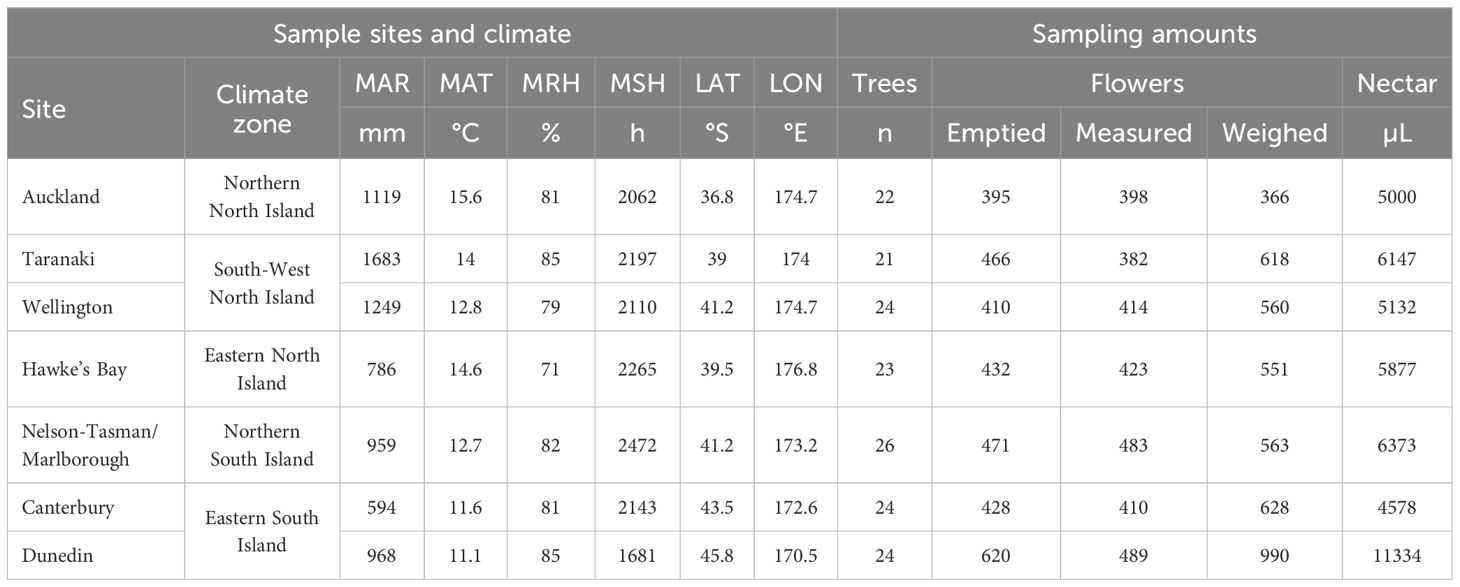Click the 'Sampling amounts' header

[x=1144, y=34]
